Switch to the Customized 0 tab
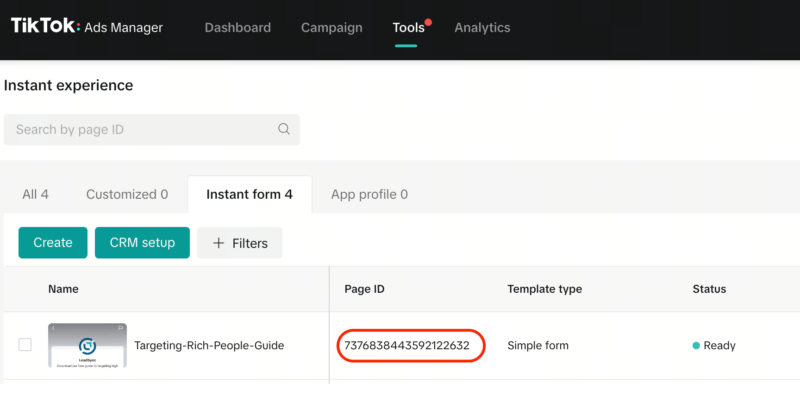The width and height of the screenshot is (800, 403). click(x=126, y=194)
